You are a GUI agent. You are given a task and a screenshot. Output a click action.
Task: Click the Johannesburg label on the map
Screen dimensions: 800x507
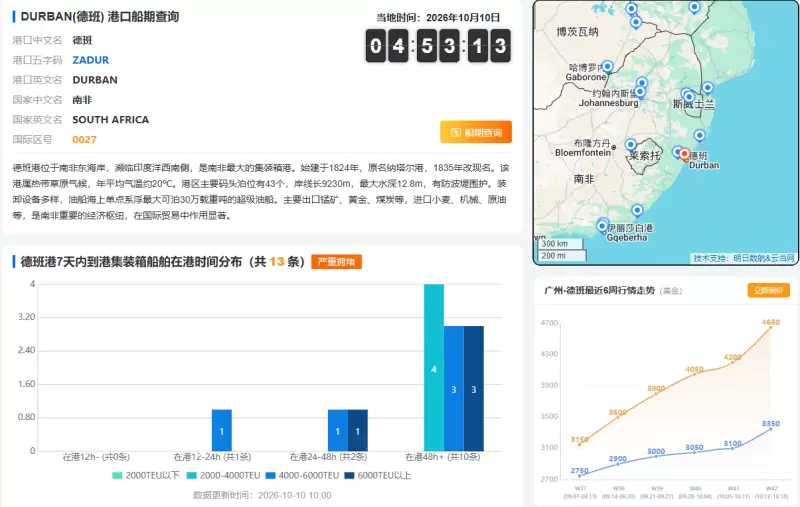(x=608, y=103)
